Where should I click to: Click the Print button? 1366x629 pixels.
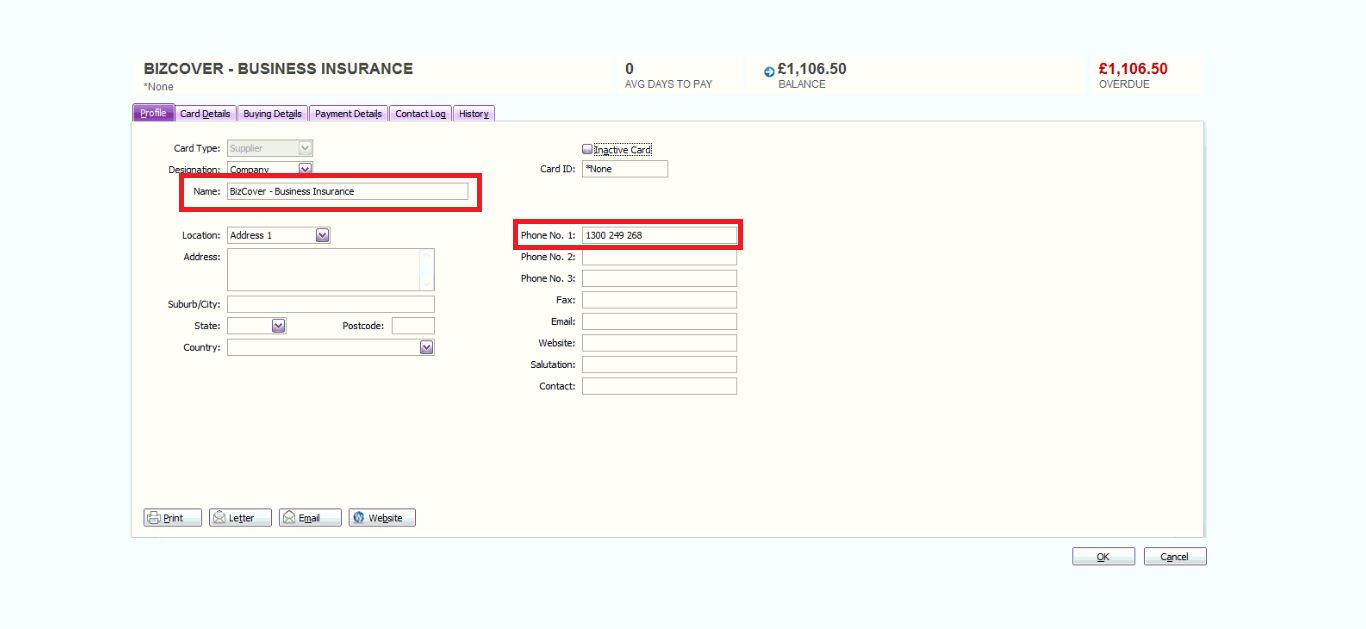[173, 518]
